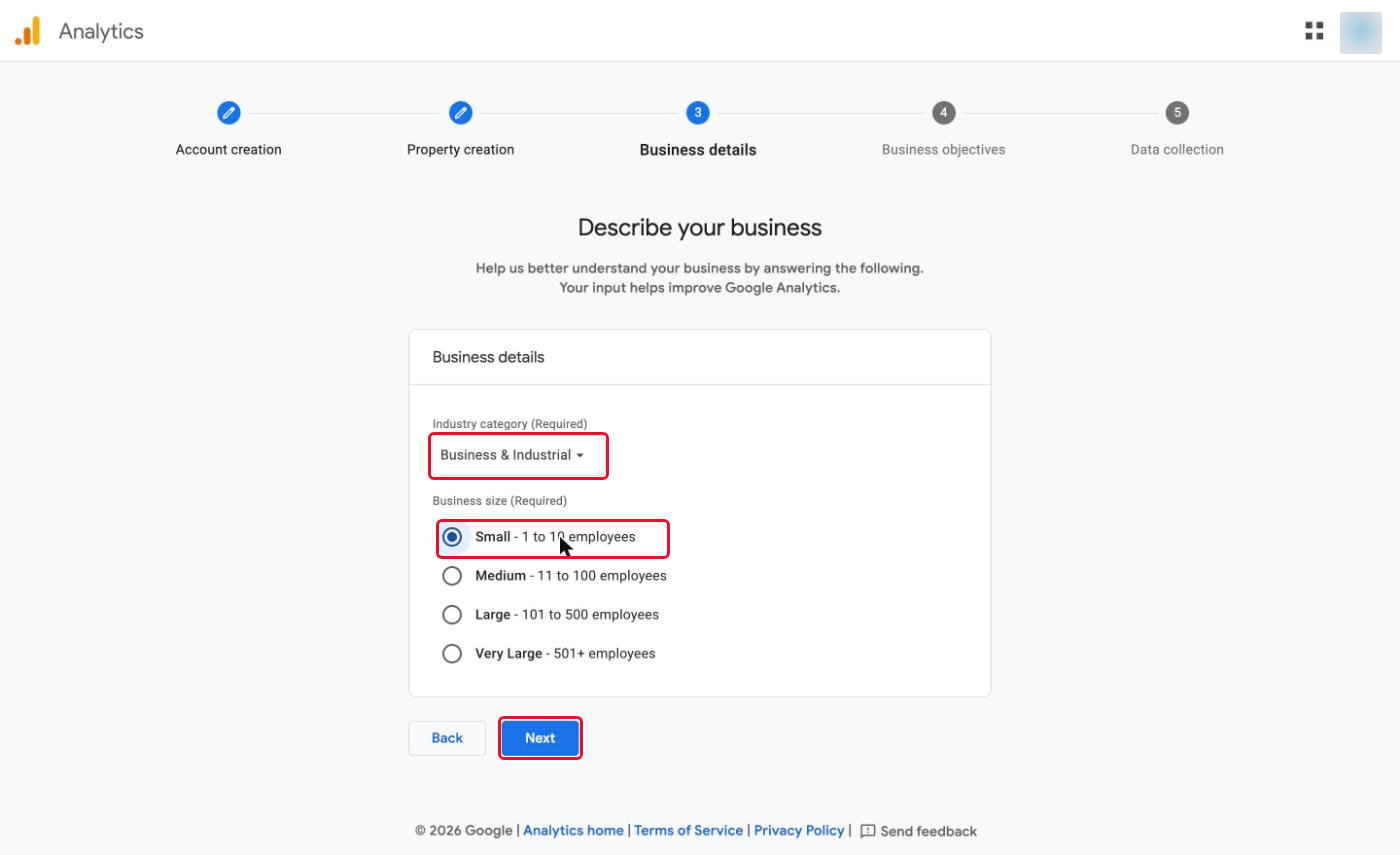
Task: Select Medium 11 to 100 employees option
Action: click(554, 576)
